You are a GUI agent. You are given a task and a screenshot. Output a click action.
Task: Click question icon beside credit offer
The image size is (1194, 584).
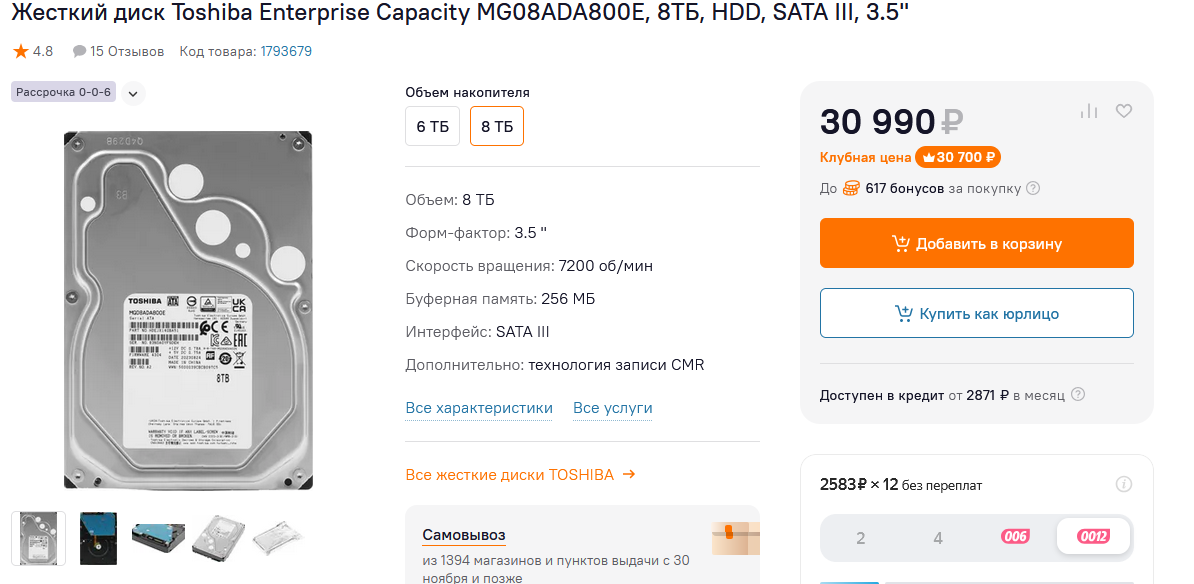[x=1077, y=395]
